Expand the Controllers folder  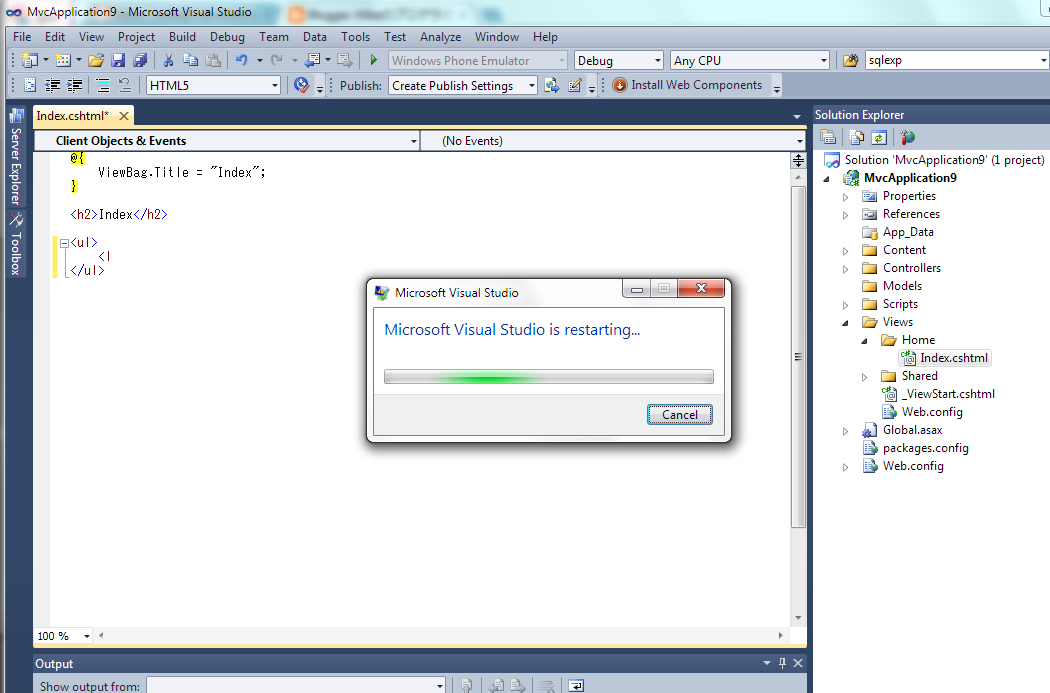click(x=845, y=269)
